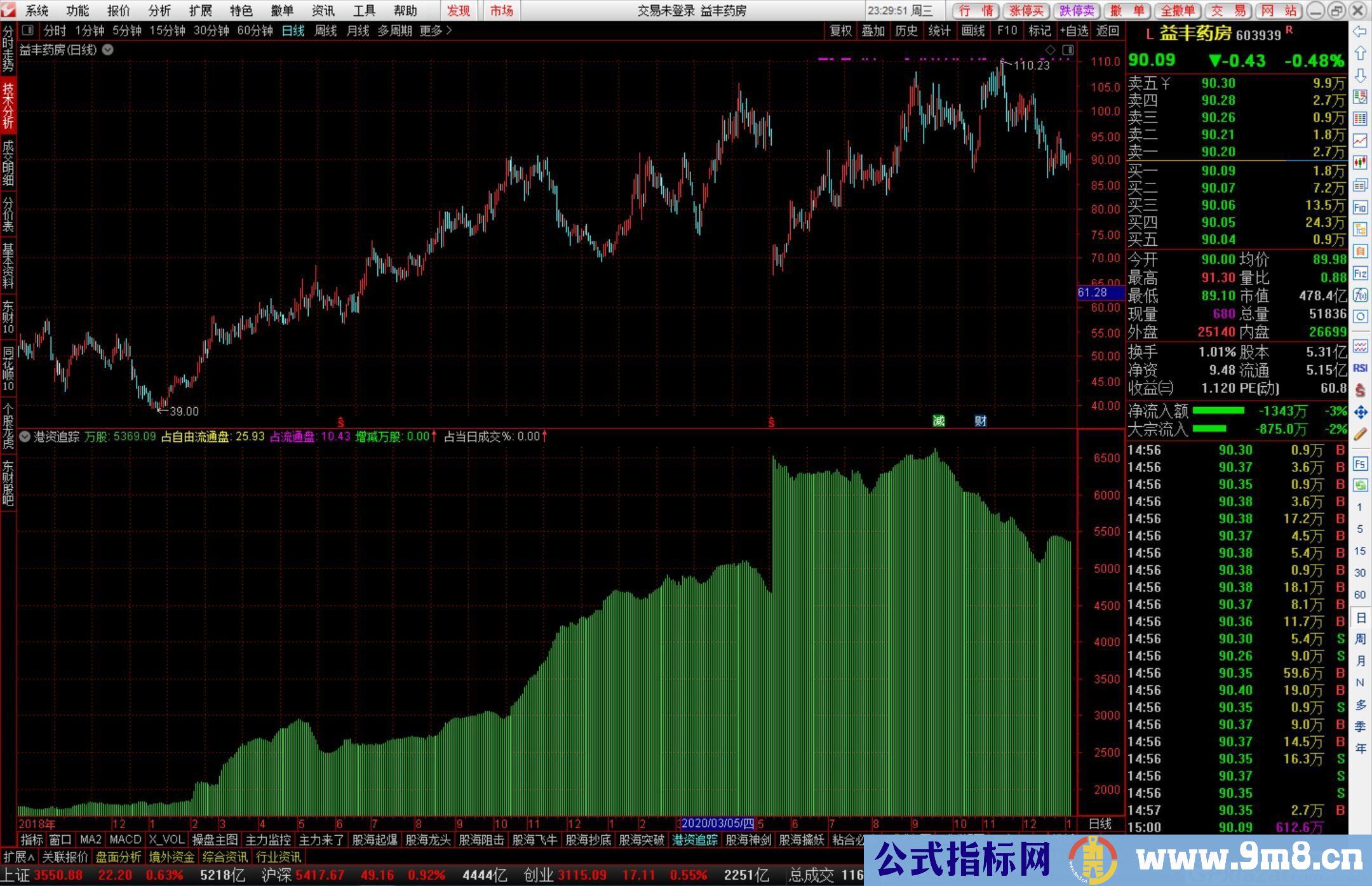Open the 成交明细 side tab
Image resolution: width=1372 pixels, height=886 pixels.
[8, 163]
